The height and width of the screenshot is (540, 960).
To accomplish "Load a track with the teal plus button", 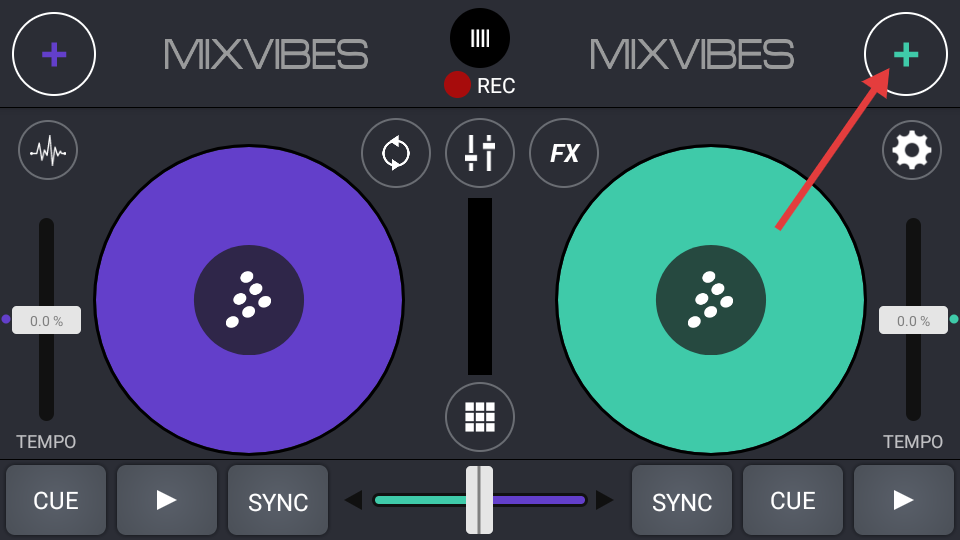I will (905, 54).
